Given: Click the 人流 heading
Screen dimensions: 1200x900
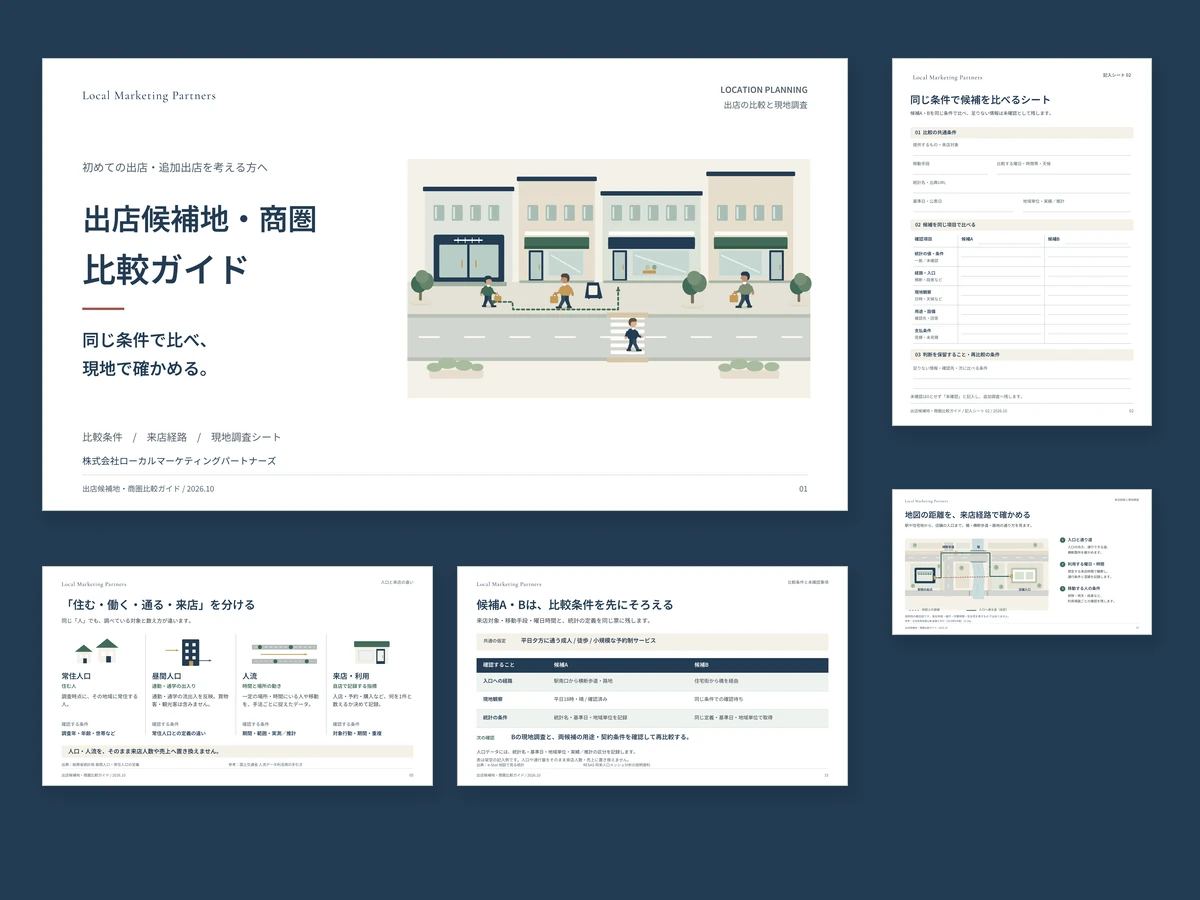Looking at the screenshot, I should click(250, 677).
